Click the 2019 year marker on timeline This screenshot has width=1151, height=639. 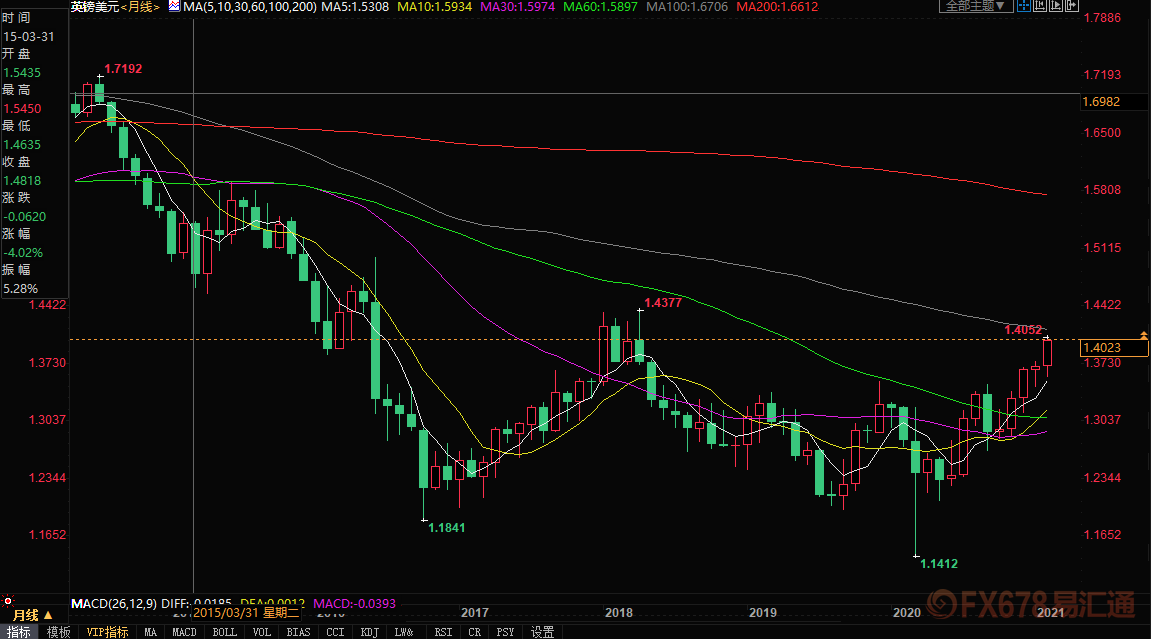(x=763, y=613)
